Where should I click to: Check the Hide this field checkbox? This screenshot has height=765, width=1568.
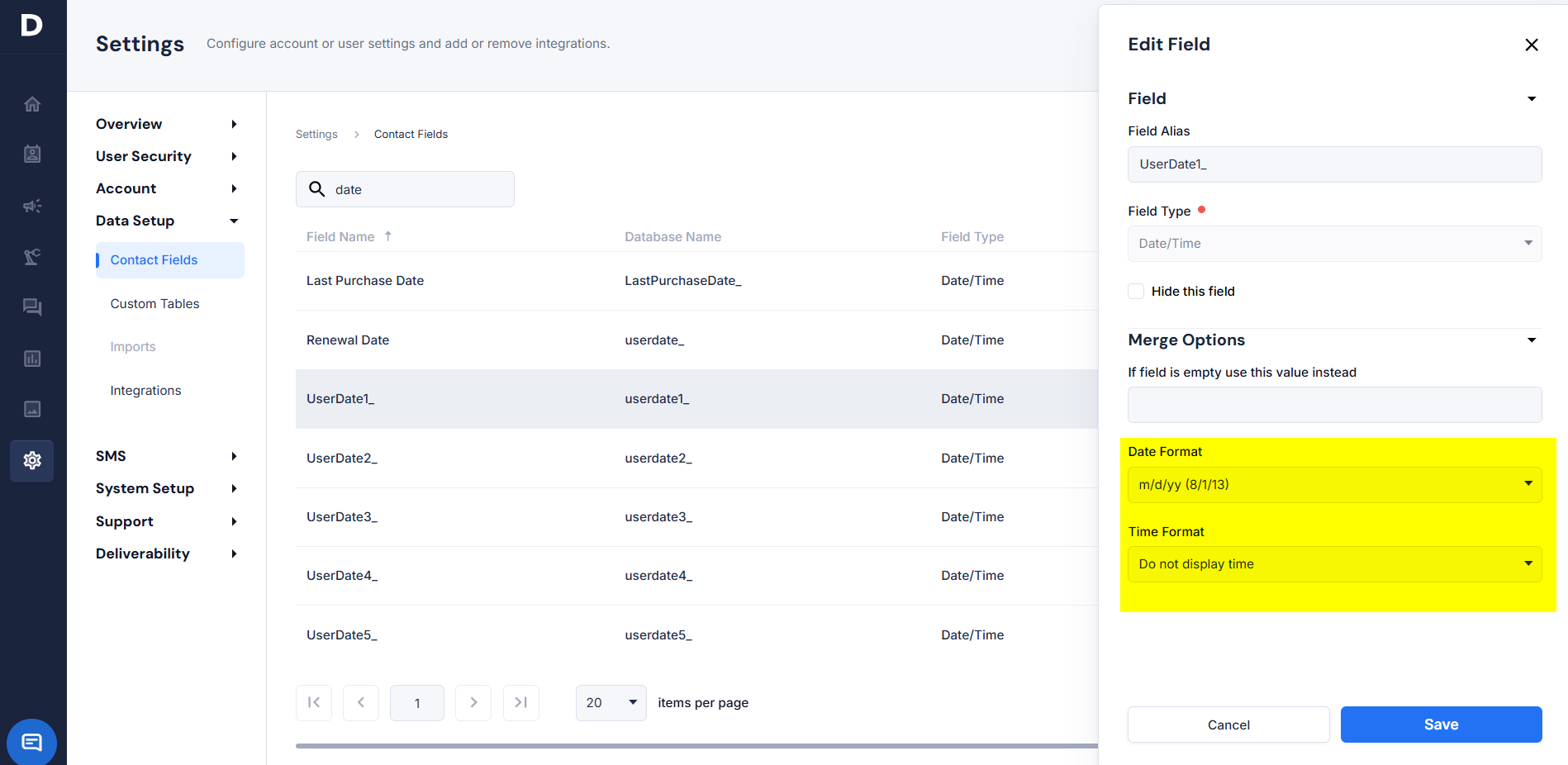pos(1136,292)
